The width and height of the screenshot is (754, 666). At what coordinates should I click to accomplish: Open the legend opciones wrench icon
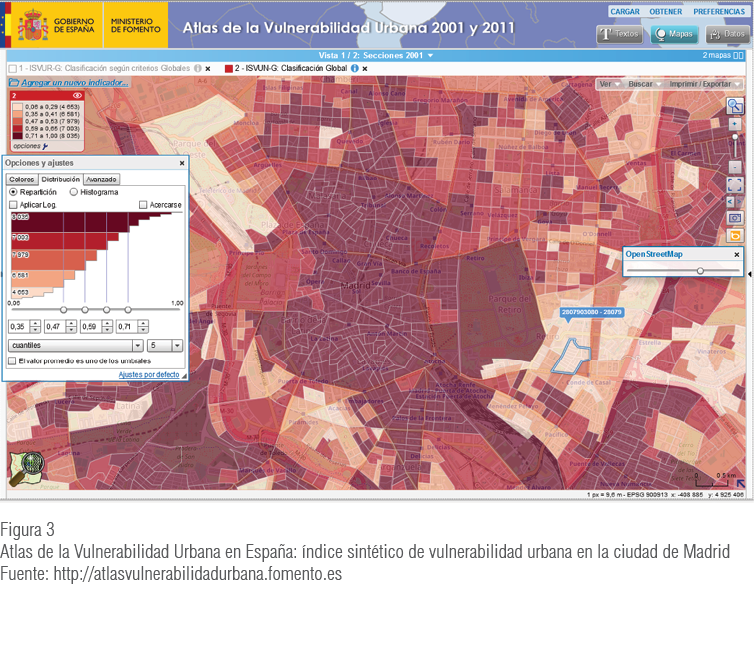coord(46,146)
